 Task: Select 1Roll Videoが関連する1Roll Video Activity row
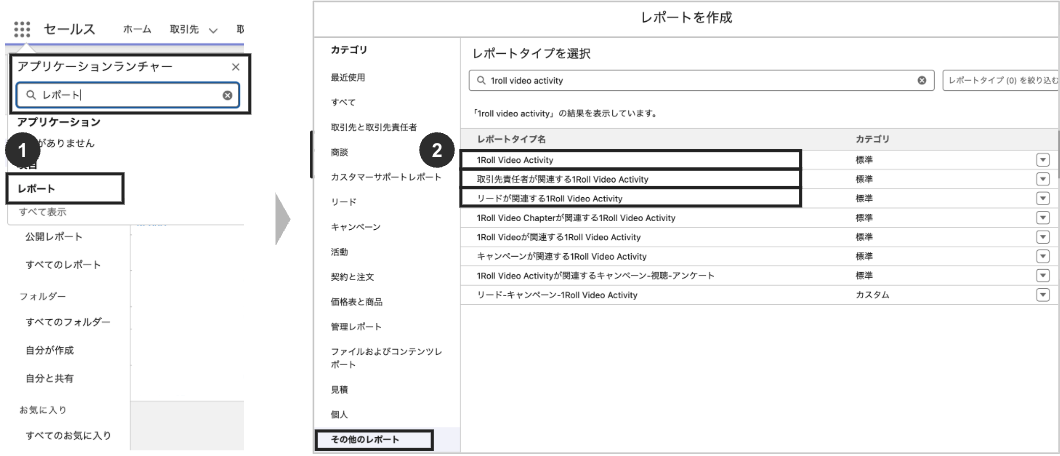[558, 237]
